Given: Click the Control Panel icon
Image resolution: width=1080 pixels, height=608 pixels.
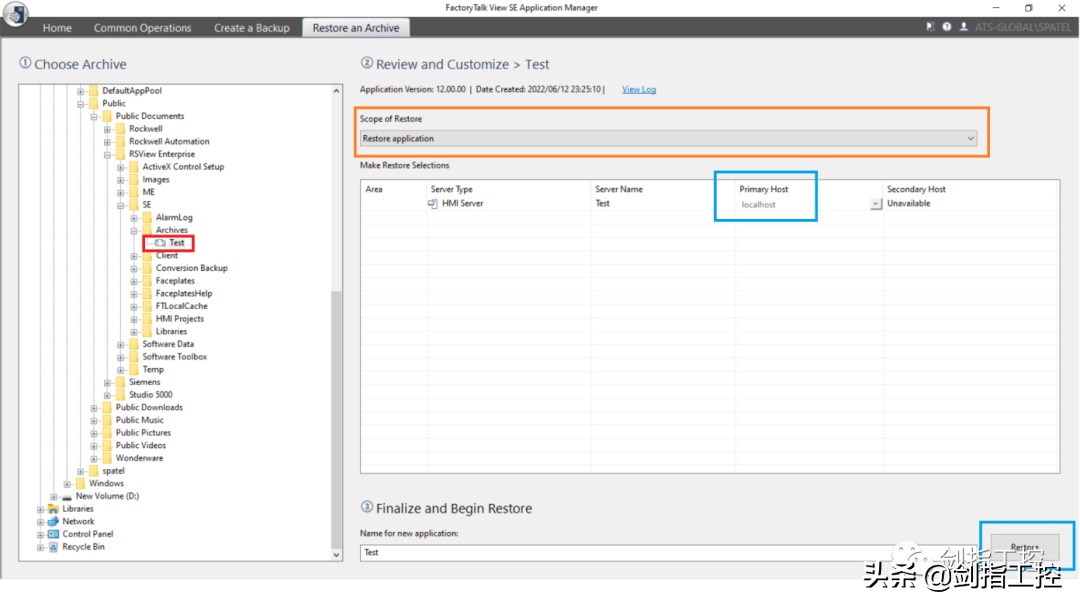Looking at the screenshot, I should (53, 534).
